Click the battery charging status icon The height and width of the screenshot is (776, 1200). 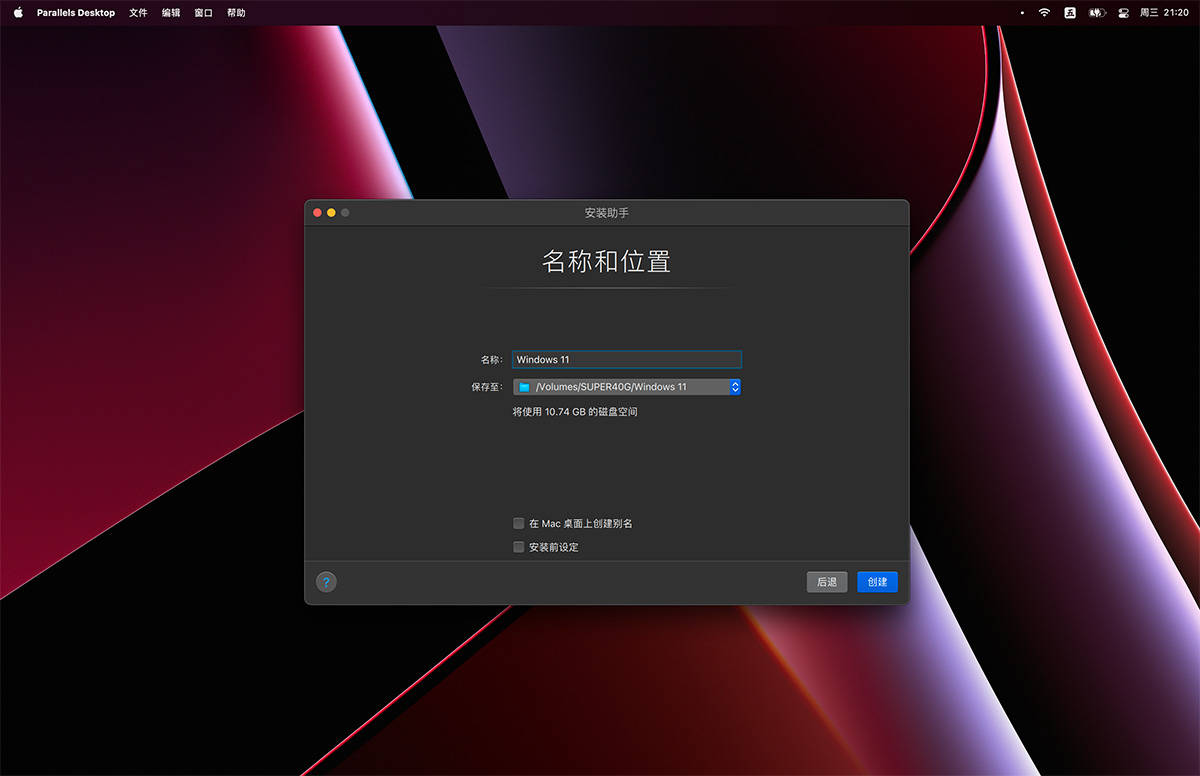pos(1097,13)
